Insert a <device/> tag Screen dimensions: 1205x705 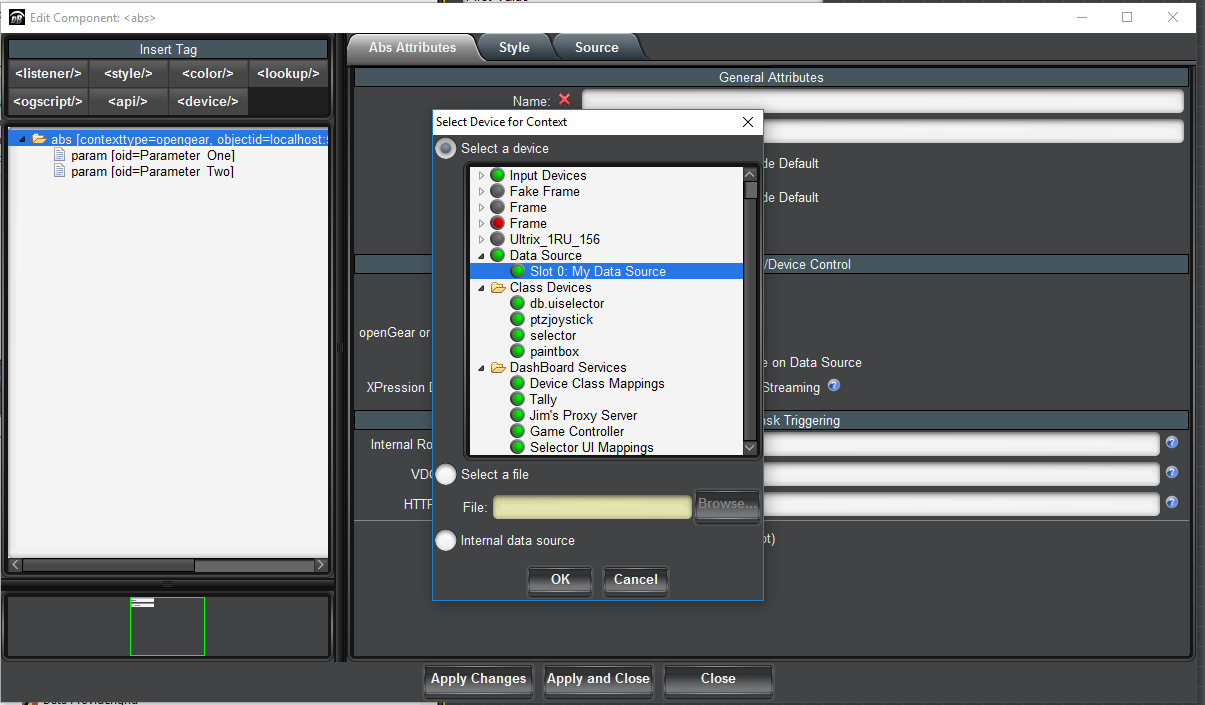pyautogui.click(x=208, y=101)
